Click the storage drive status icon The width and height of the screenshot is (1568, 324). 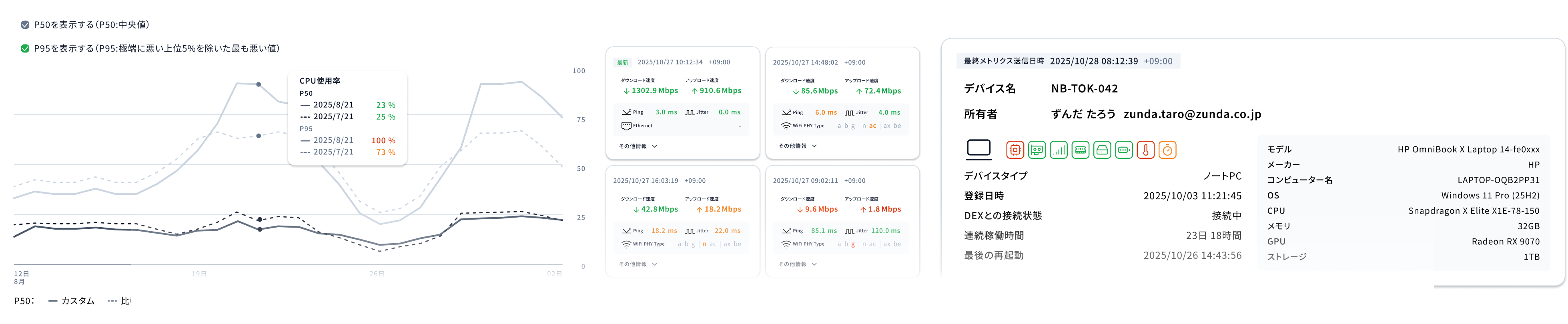tap(1102, 150)
